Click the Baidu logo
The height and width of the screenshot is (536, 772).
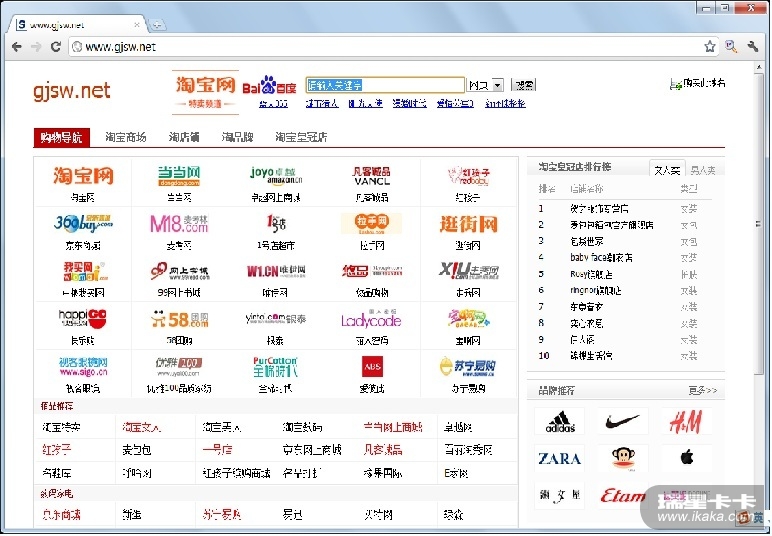[x=269, y=86]
